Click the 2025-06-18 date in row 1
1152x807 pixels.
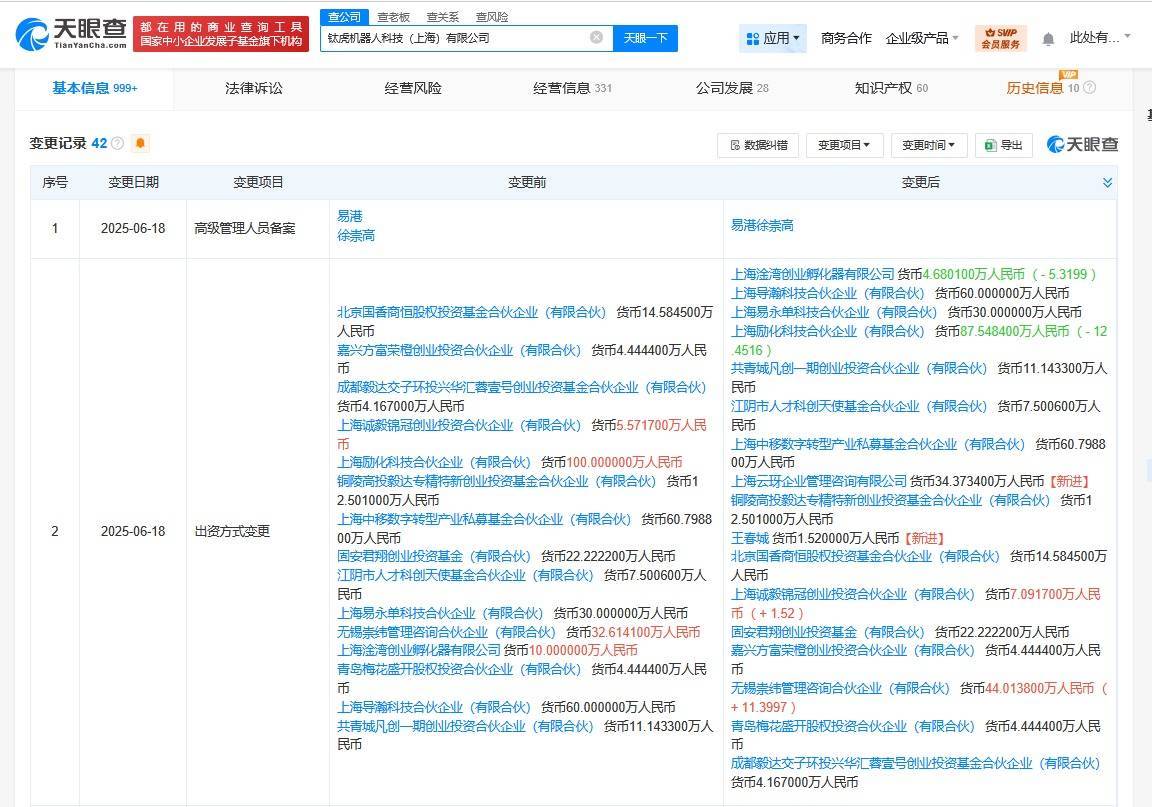coord(133,229)
